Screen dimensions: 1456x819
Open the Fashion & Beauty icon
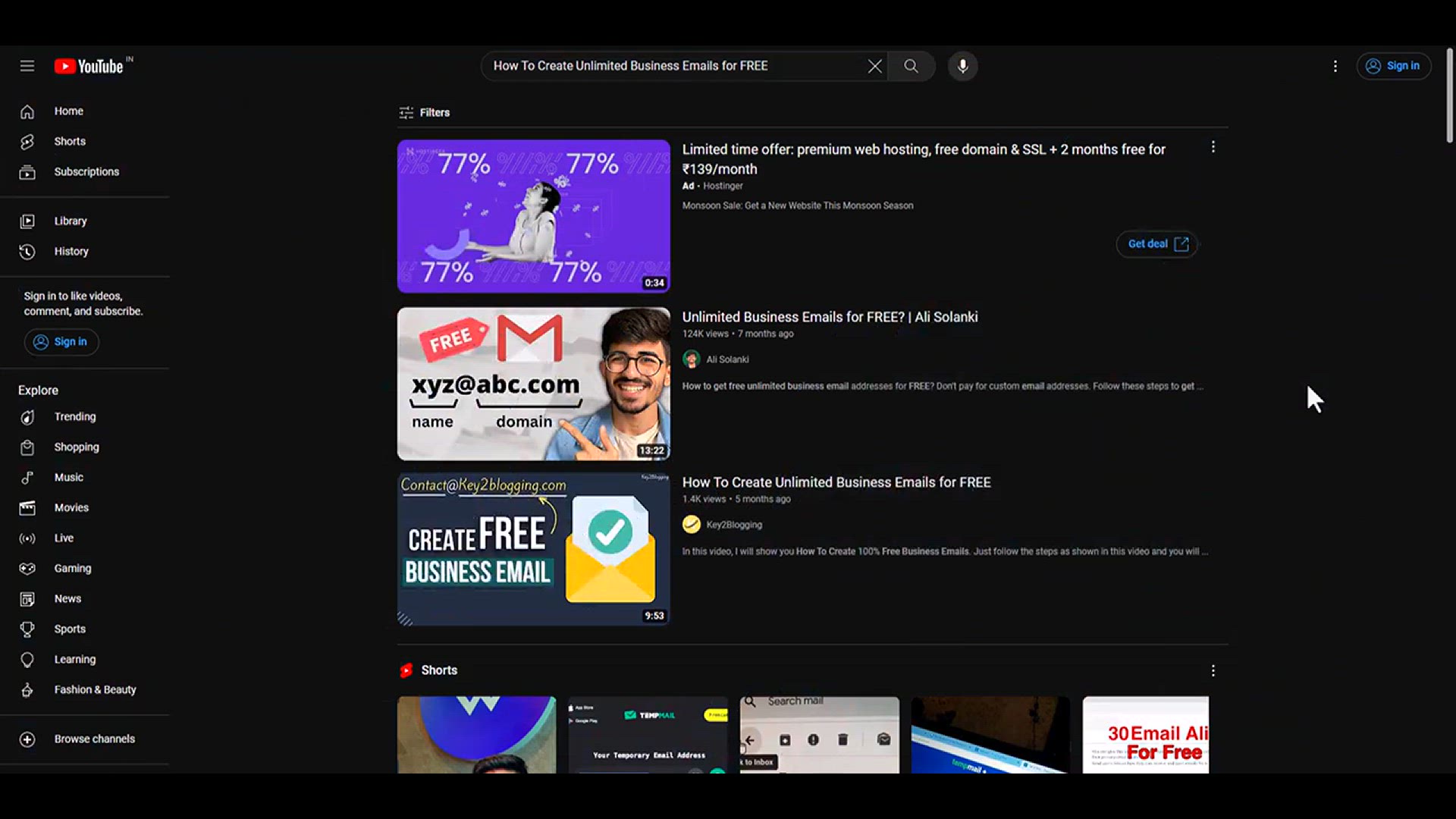coord(27,690)
